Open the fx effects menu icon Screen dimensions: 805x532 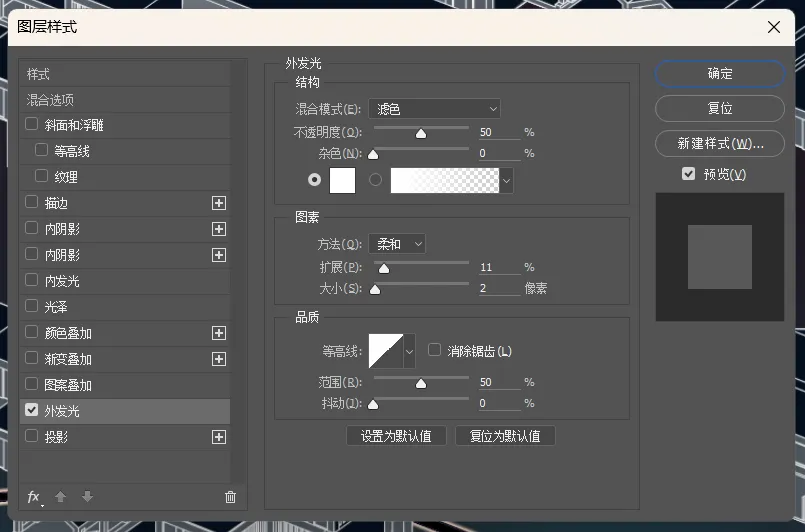tap(34, 497)
